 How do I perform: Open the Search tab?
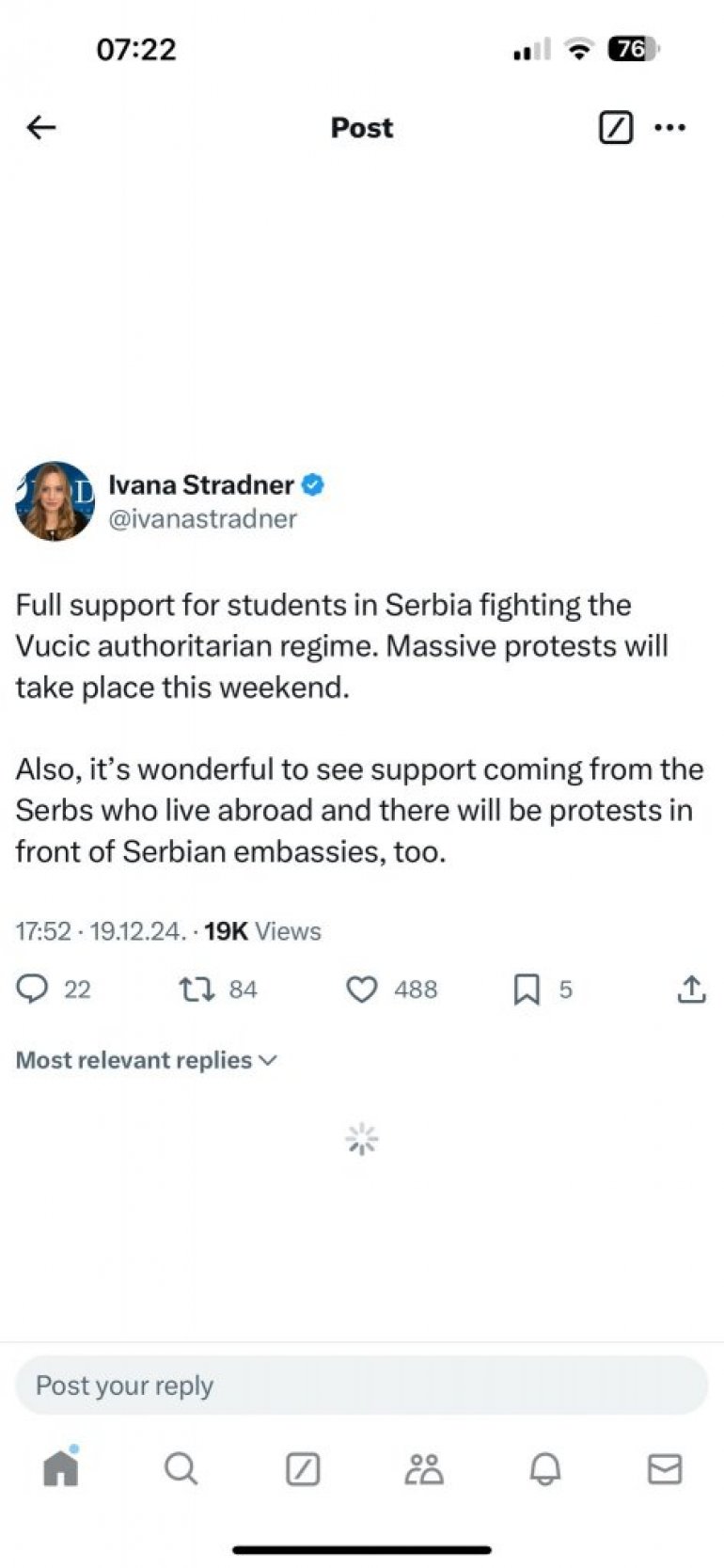coord(181,1468)
